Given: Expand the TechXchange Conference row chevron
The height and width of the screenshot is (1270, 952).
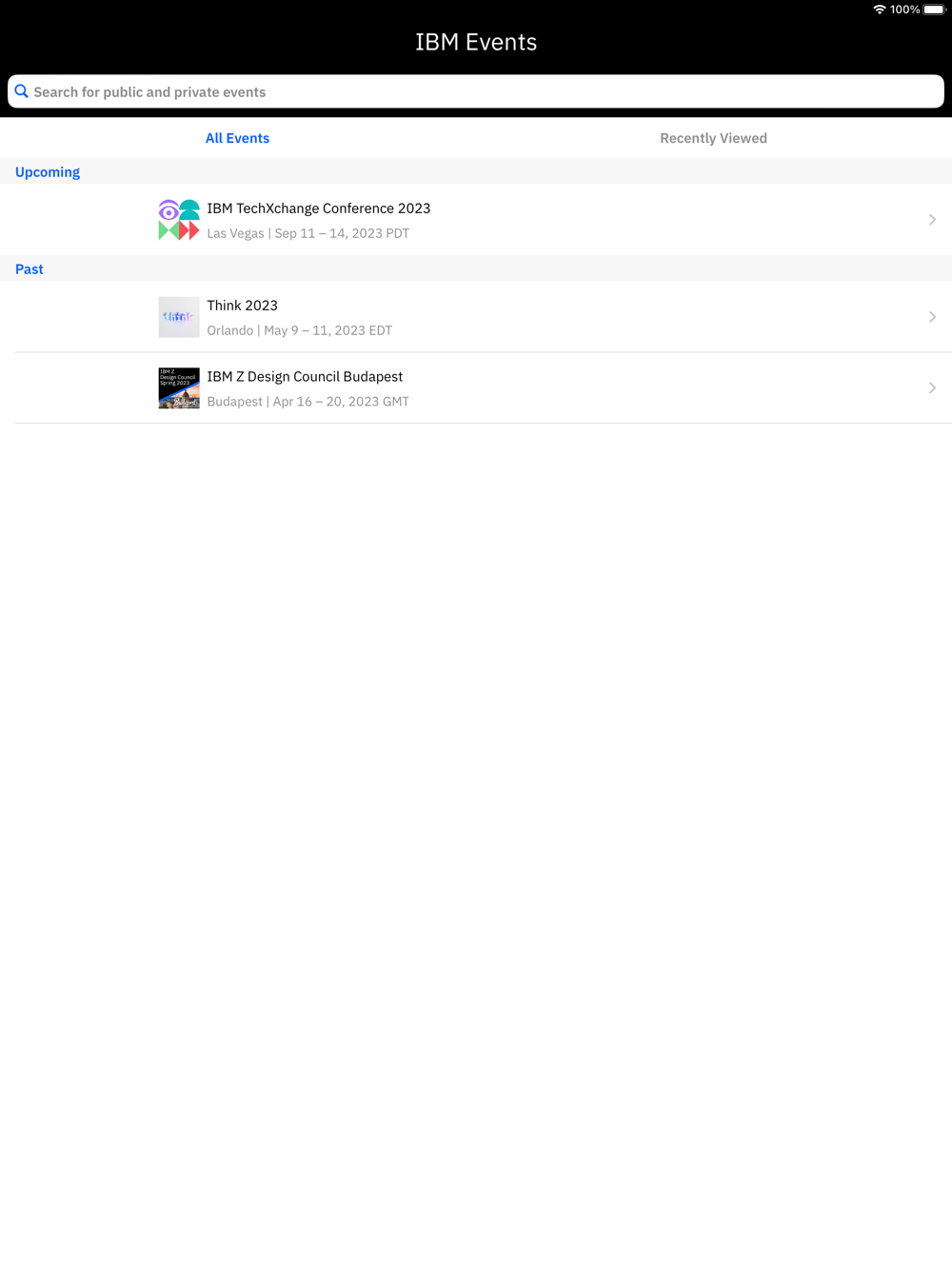Looking at the screenshot, I should pyautogui.click(x=932, y=220).
